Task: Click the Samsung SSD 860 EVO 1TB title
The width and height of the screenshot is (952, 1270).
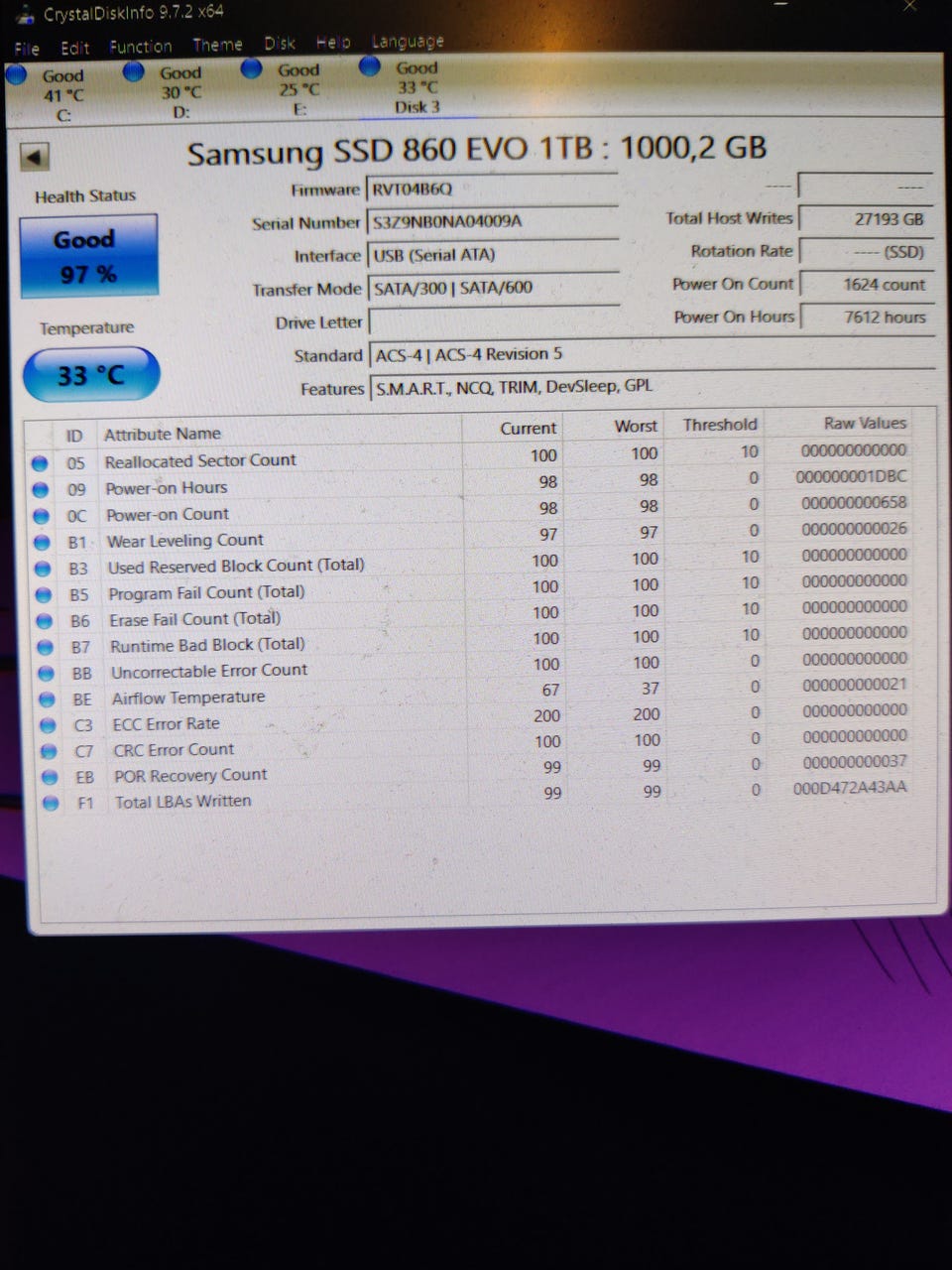Action: (x=477, y=150)
